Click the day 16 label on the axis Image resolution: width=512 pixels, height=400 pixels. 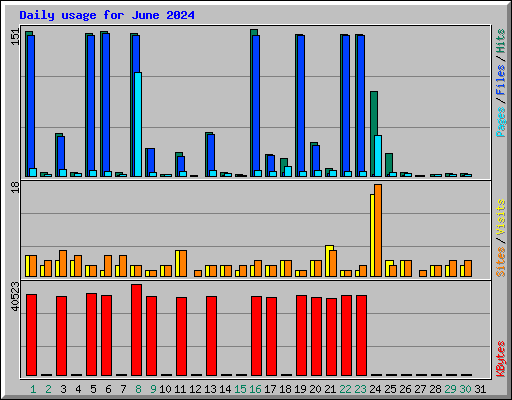255,389
